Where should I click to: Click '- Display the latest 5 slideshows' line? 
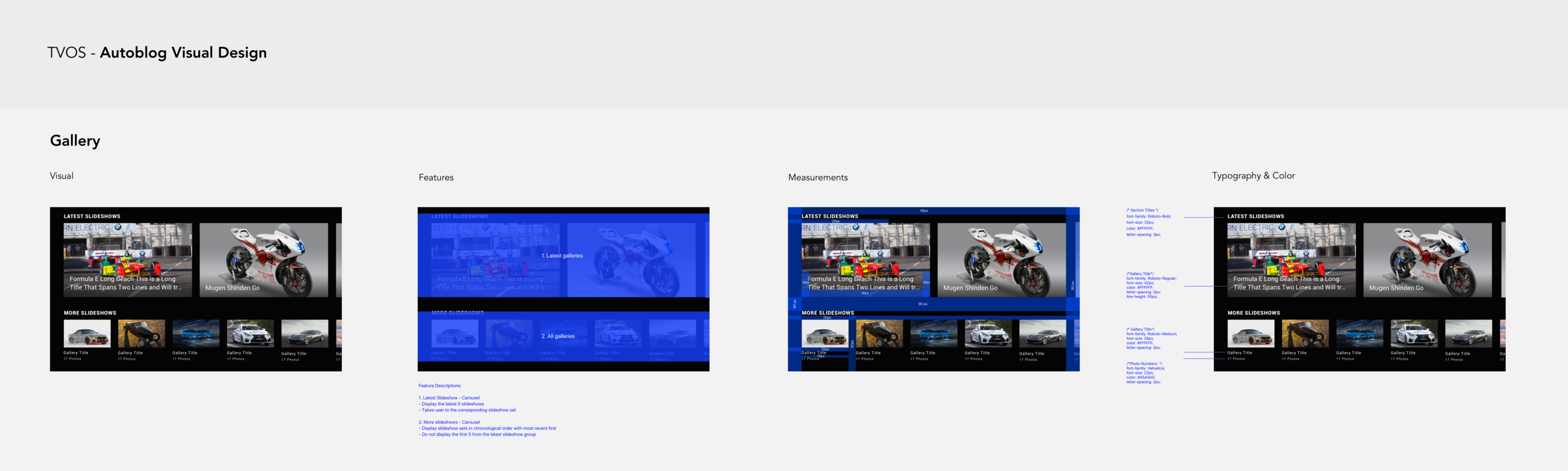451,404
